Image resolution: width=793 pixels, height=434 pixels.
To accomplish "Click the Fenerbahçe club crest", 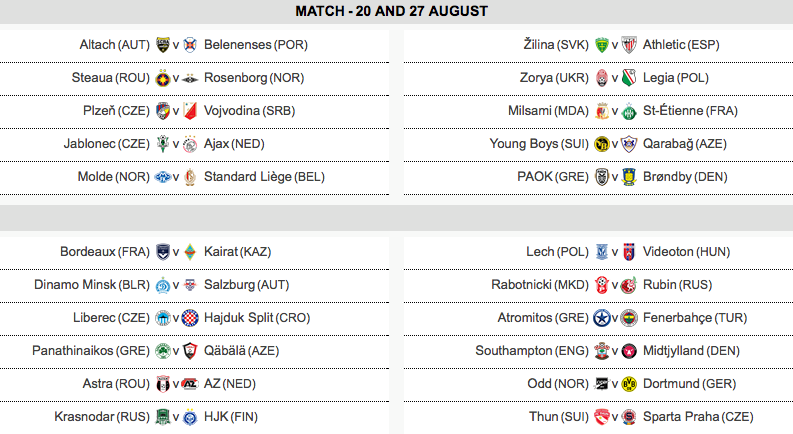I will pyautogui.click(x=629, y=318).
